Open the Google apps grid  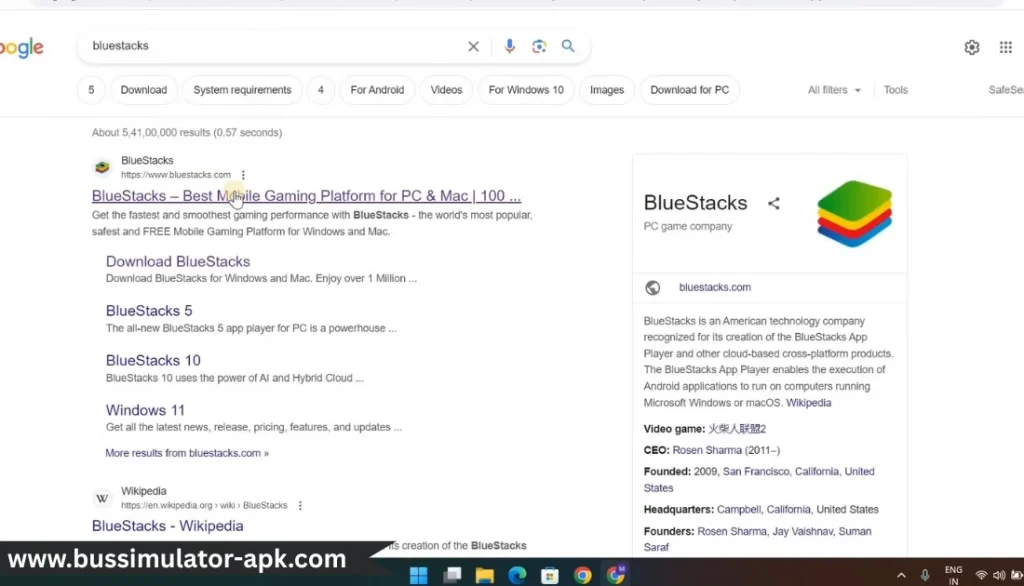tap(1004, 47)
